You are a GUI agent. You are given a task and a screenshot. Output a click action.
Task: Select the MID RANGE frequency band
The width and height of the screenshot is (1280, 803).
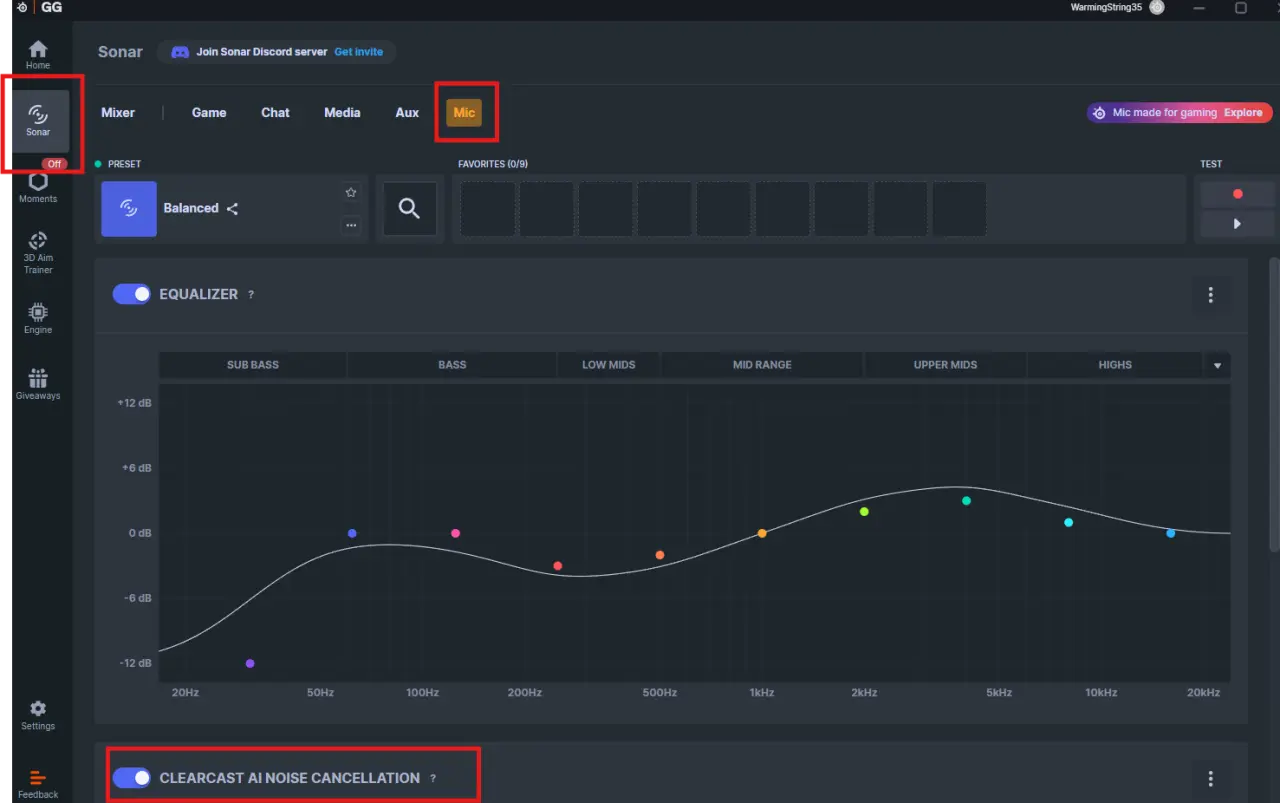click(762, 365)
